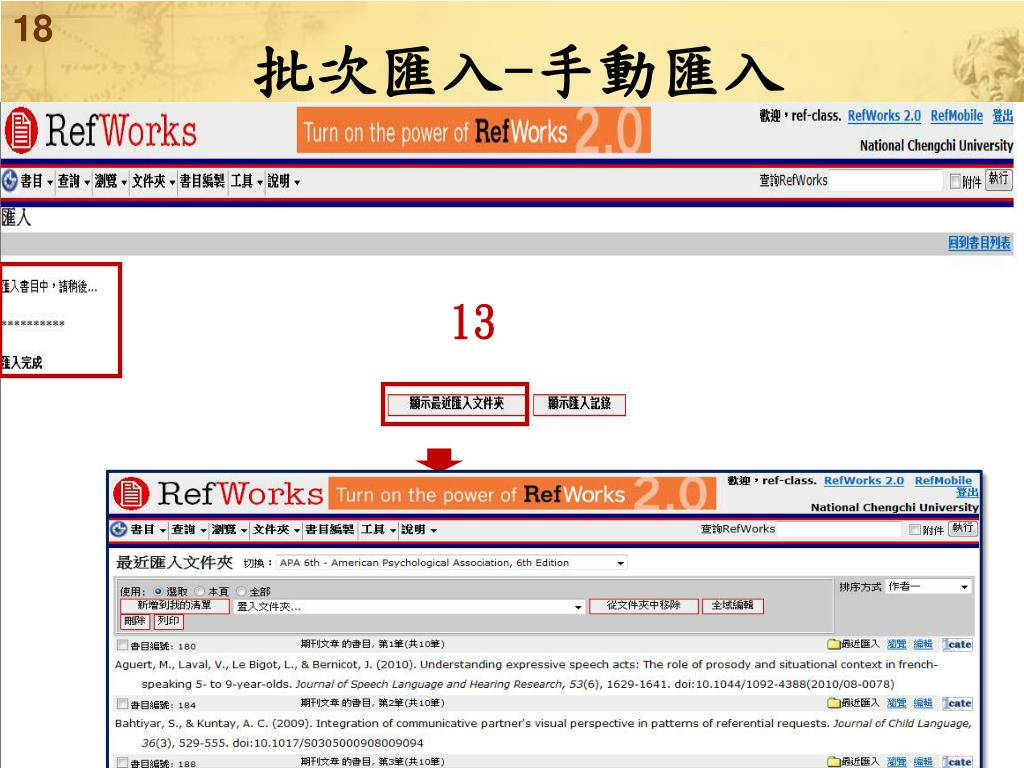
Task: Tick the 附件 checkbox in the lower search bar
Action: coord(915,530)
